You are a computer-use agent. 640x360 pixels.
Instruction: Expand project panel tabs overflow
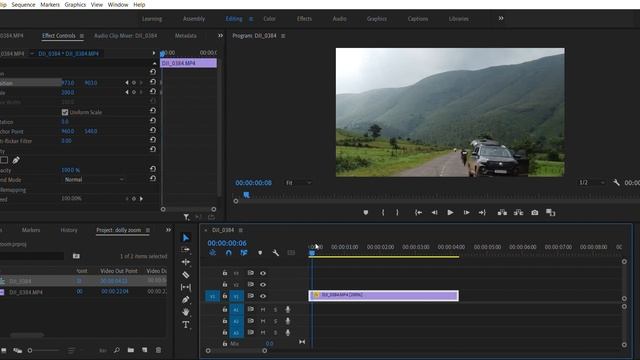point(168,230)
